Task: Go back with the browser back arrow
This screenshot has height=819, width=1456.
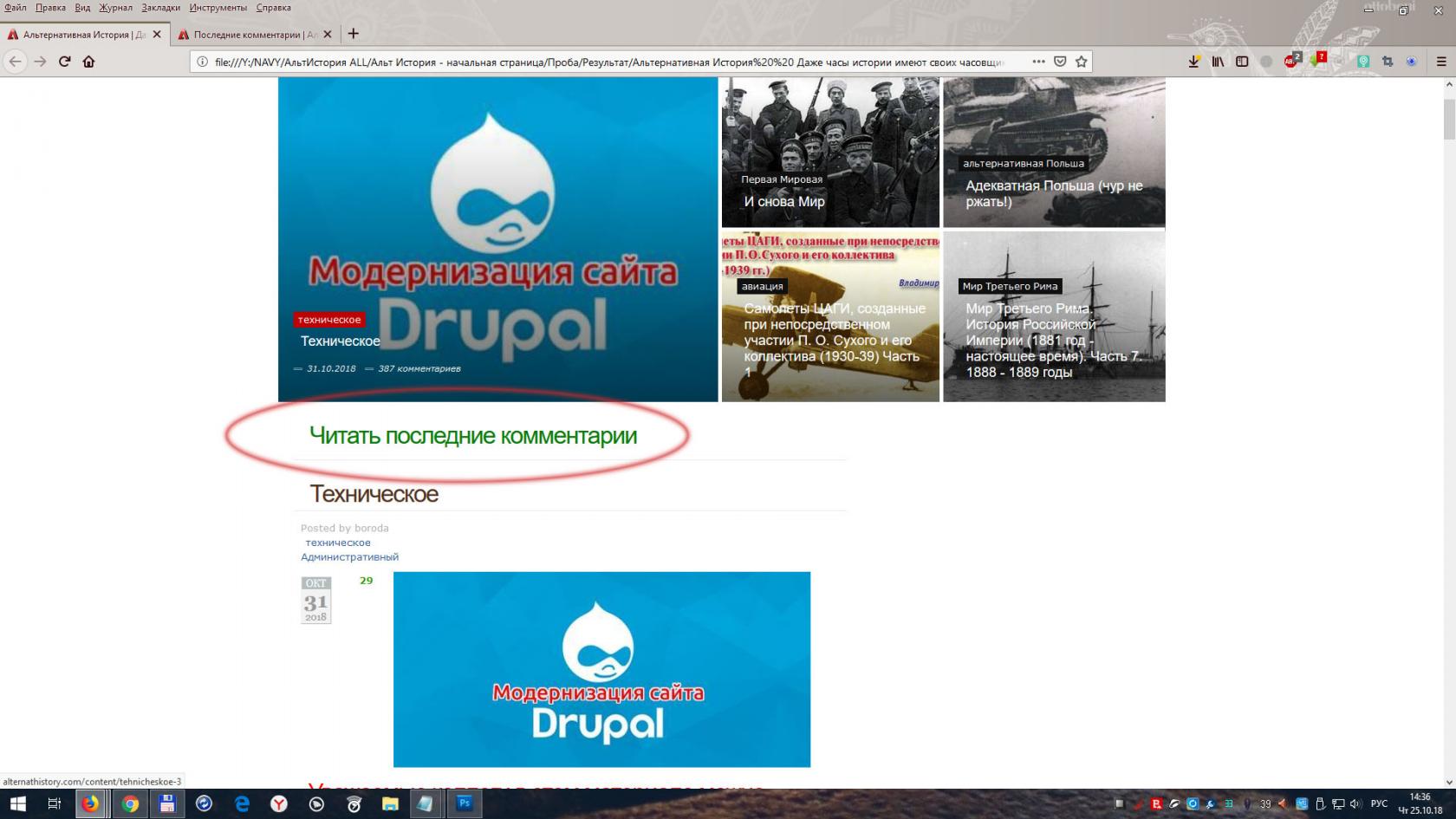Action: (x=15, y=62)
